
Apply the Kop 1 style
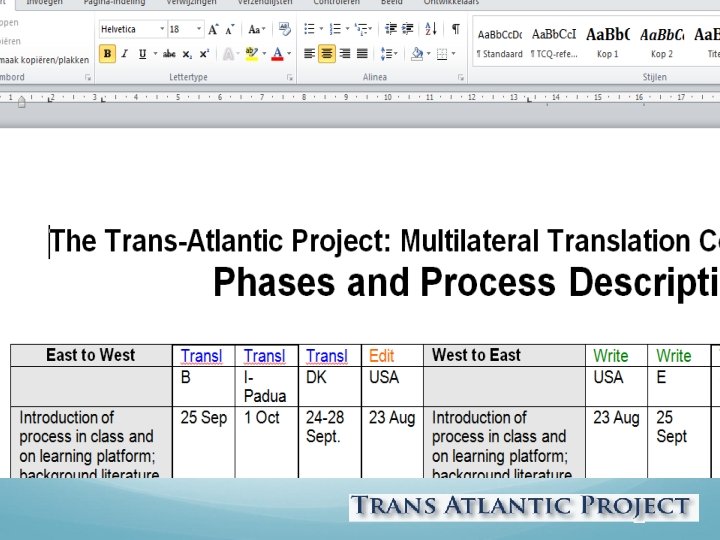[607, 43]
